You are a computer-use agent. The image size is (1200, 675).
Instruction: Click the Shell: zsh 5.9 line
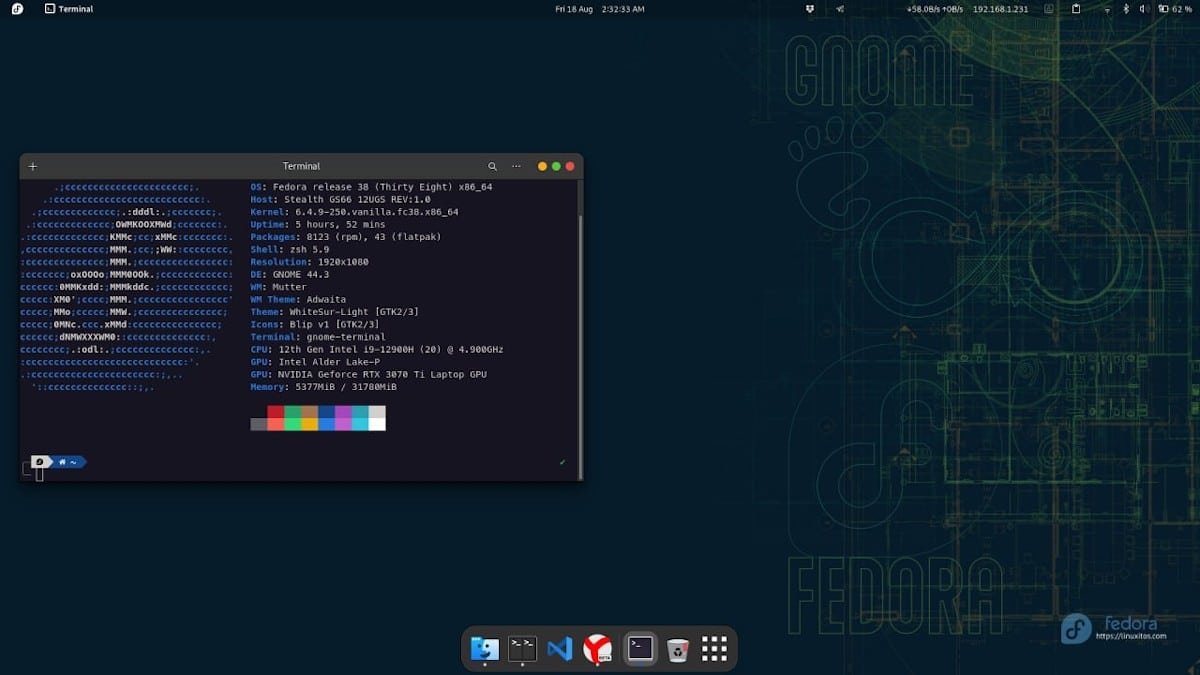290,249
